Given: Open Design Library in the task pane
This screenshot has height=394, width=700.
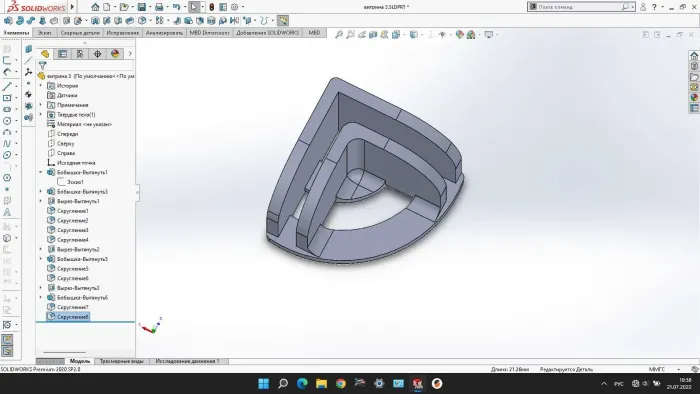Looking at the screenshot, I should (694, 66).
